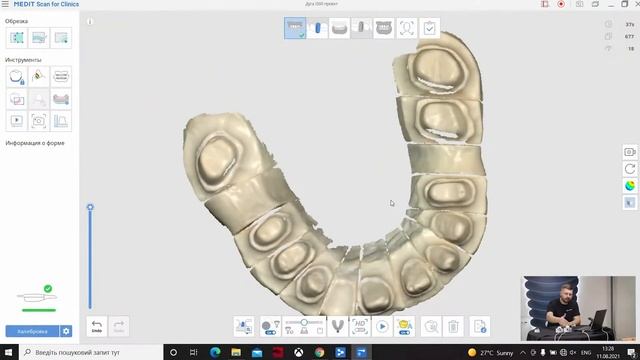Switch to the lower jaw scan stage
The image size is (640, 360).
(x=340, y=28)
